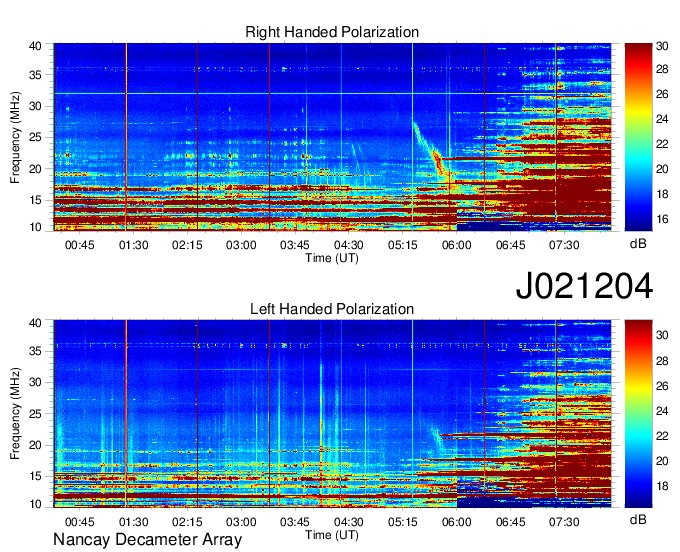Image resolution: width=680 pixels, height=552 pixels.
Task: Click the '04:30' tick on the upper time axis
Action: 349,245
